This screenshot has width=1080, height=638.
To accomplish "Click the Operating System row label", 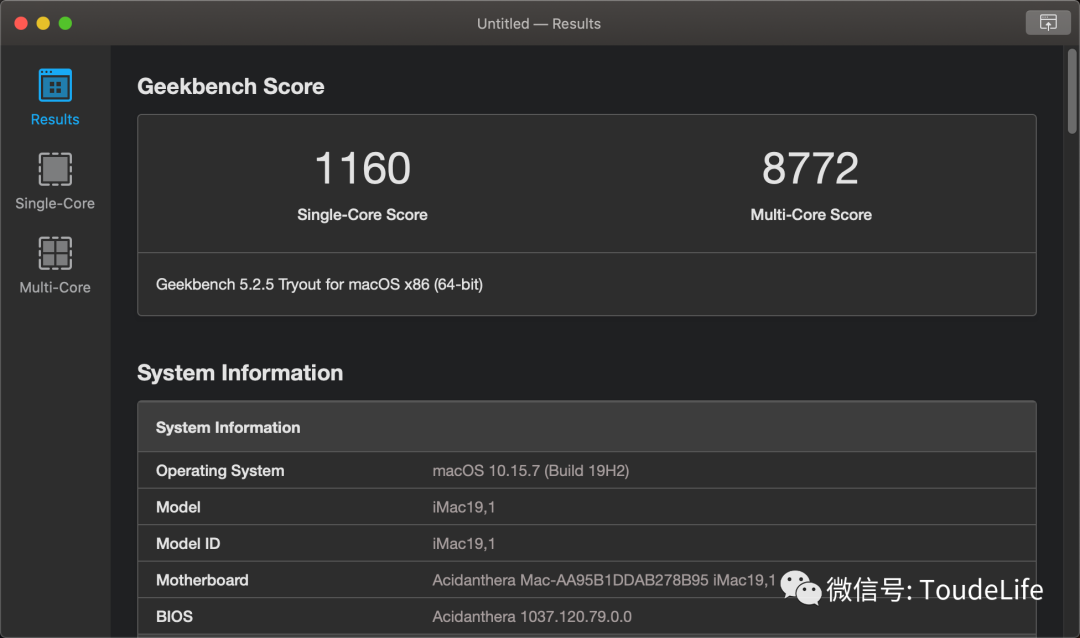I will pos(220,471).
